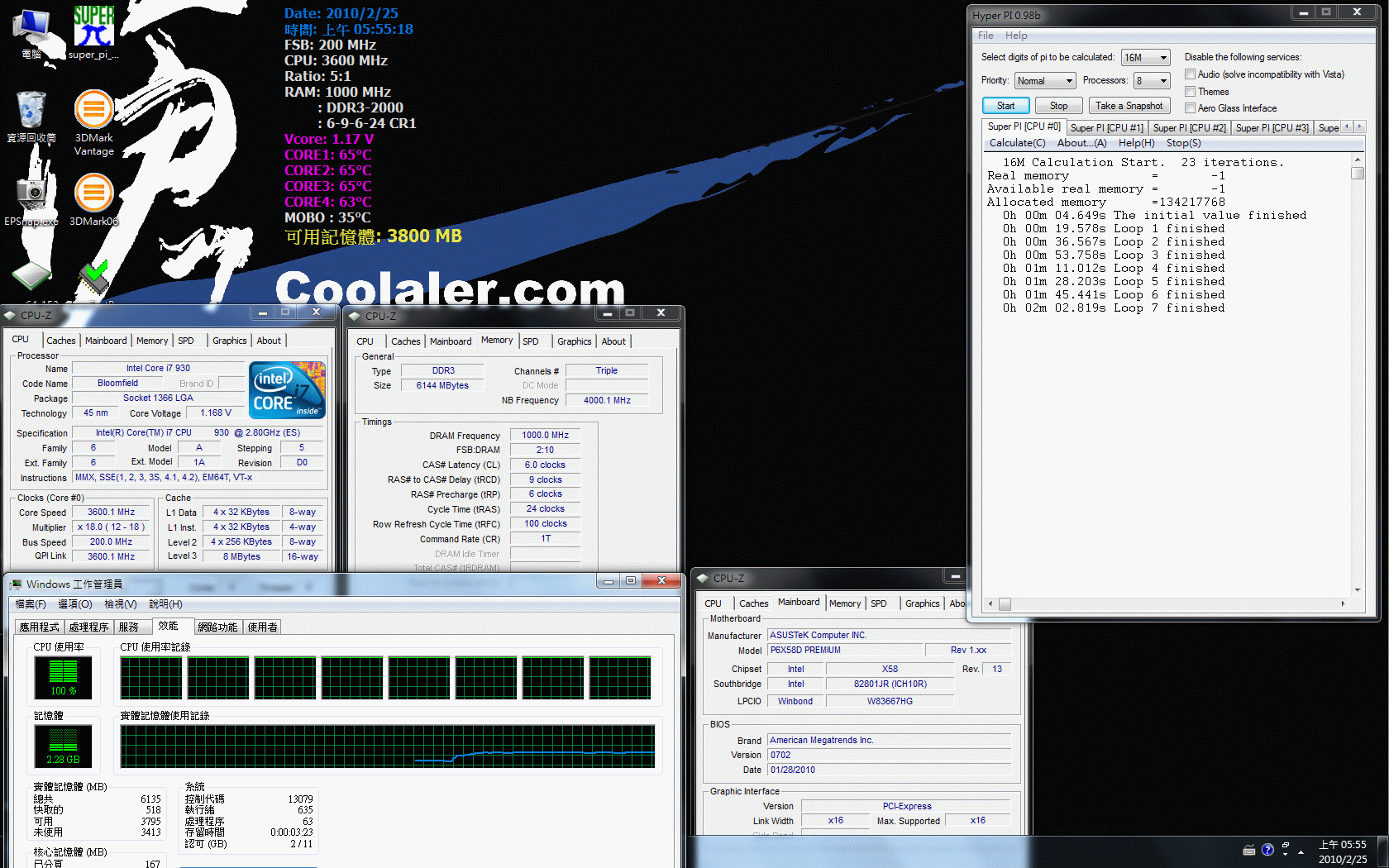Viewport: 1389px width, 868px height.
Task: Enable the Themes checkbox in Hyper PI
Action: [x=1191, y=92]
